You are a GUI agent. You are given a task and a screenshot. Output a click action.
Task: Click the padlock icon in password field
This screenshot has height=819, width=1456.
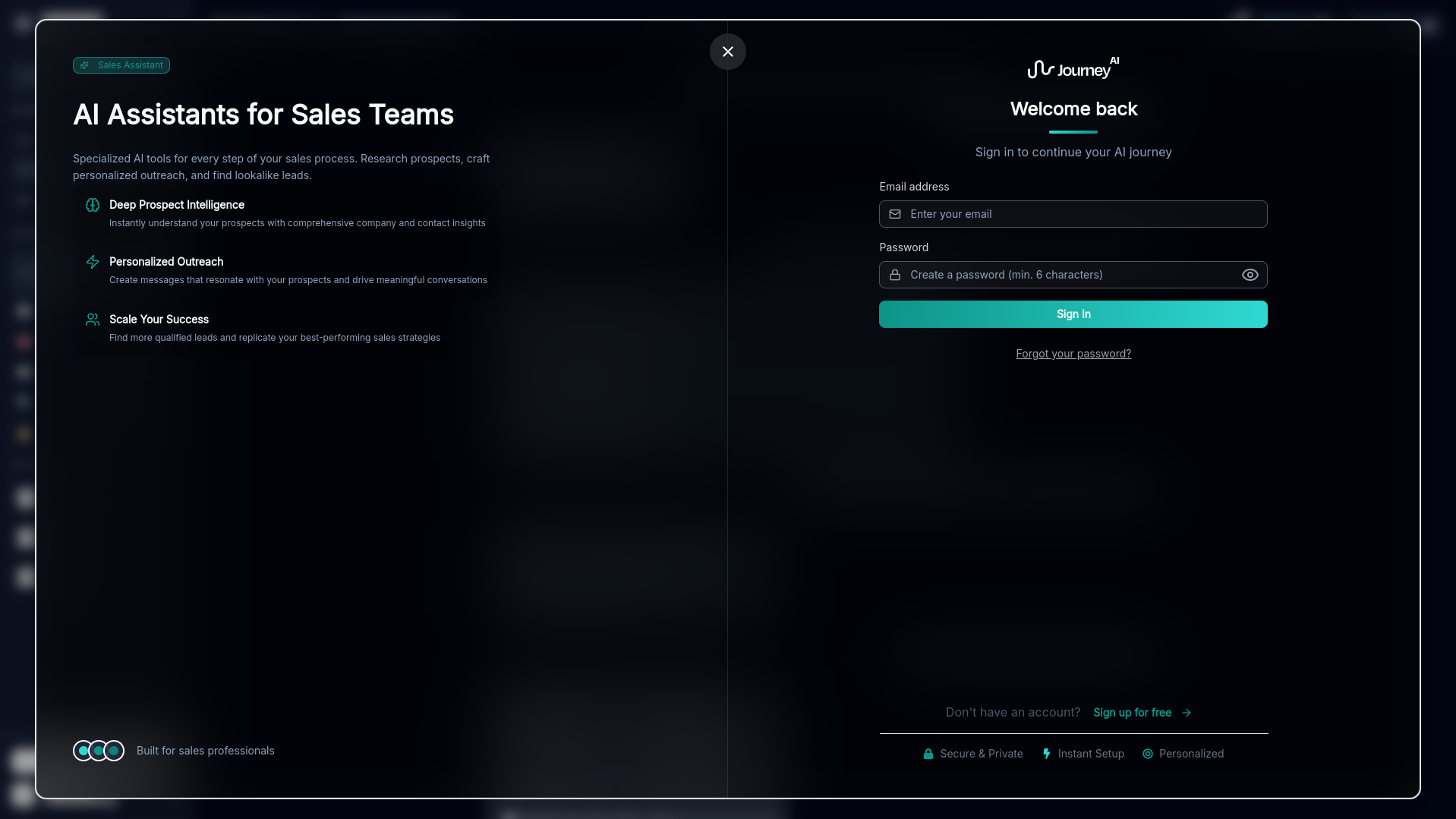(x=895, y=275)
